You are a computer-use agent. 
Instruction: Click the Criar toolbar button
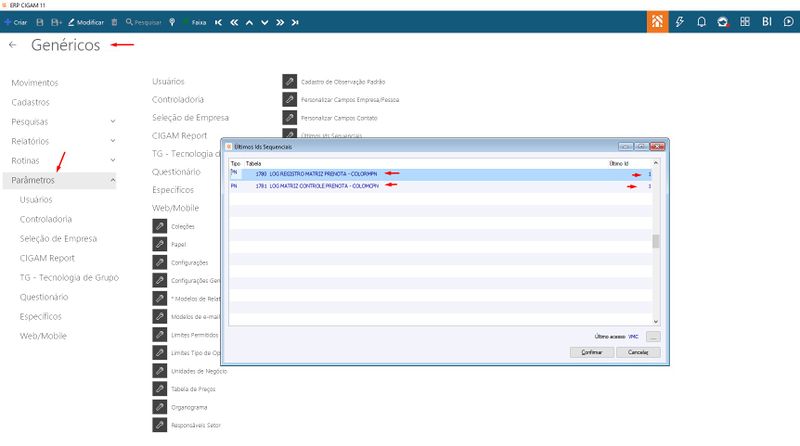tap(15, 22)
